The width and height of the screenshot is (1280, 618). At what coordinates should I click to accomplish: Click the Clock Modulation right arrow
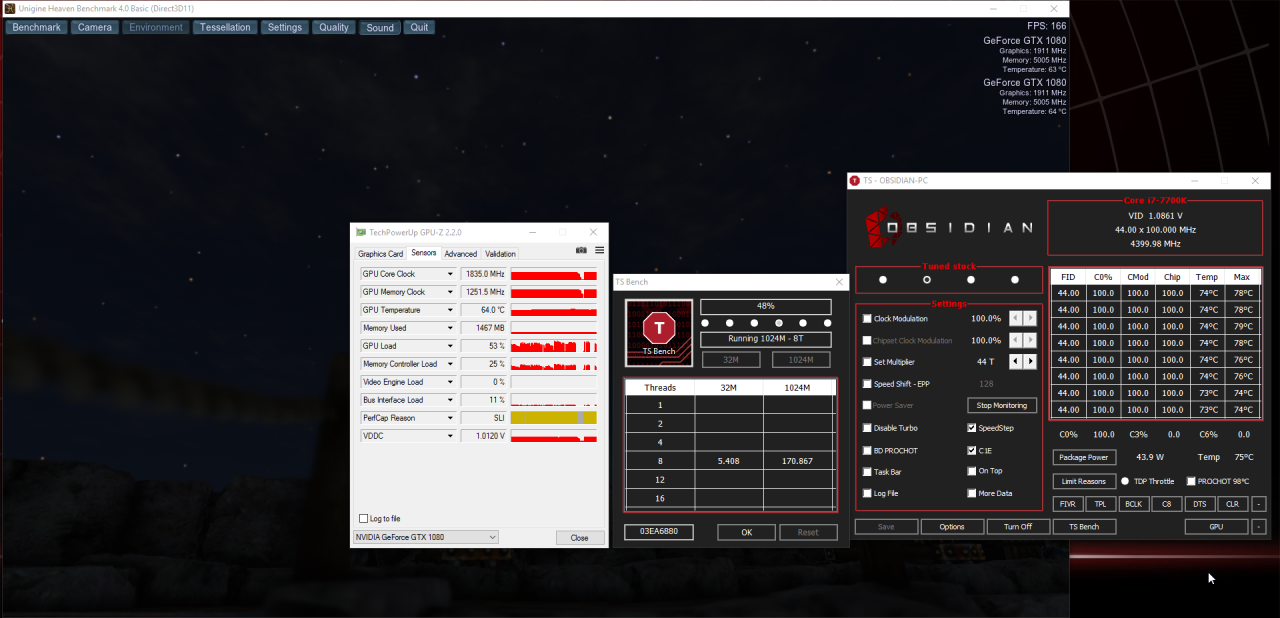[1030, 318]
